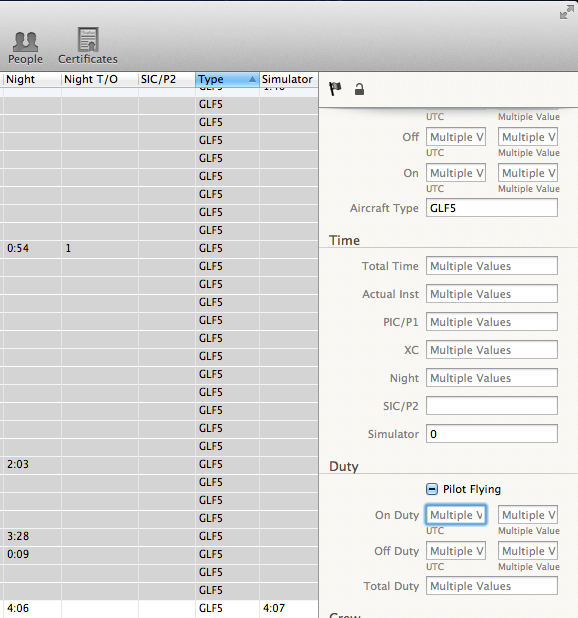Toggle the padlock lock icon
Viewport: 578px width, 618px height.
click(x=359, y=89)
